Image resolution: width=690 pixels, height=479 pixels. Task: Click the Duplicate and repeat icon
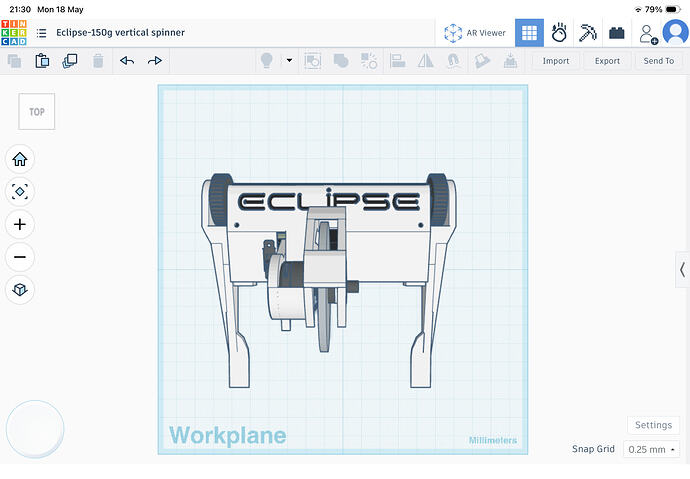coord(70,61)
